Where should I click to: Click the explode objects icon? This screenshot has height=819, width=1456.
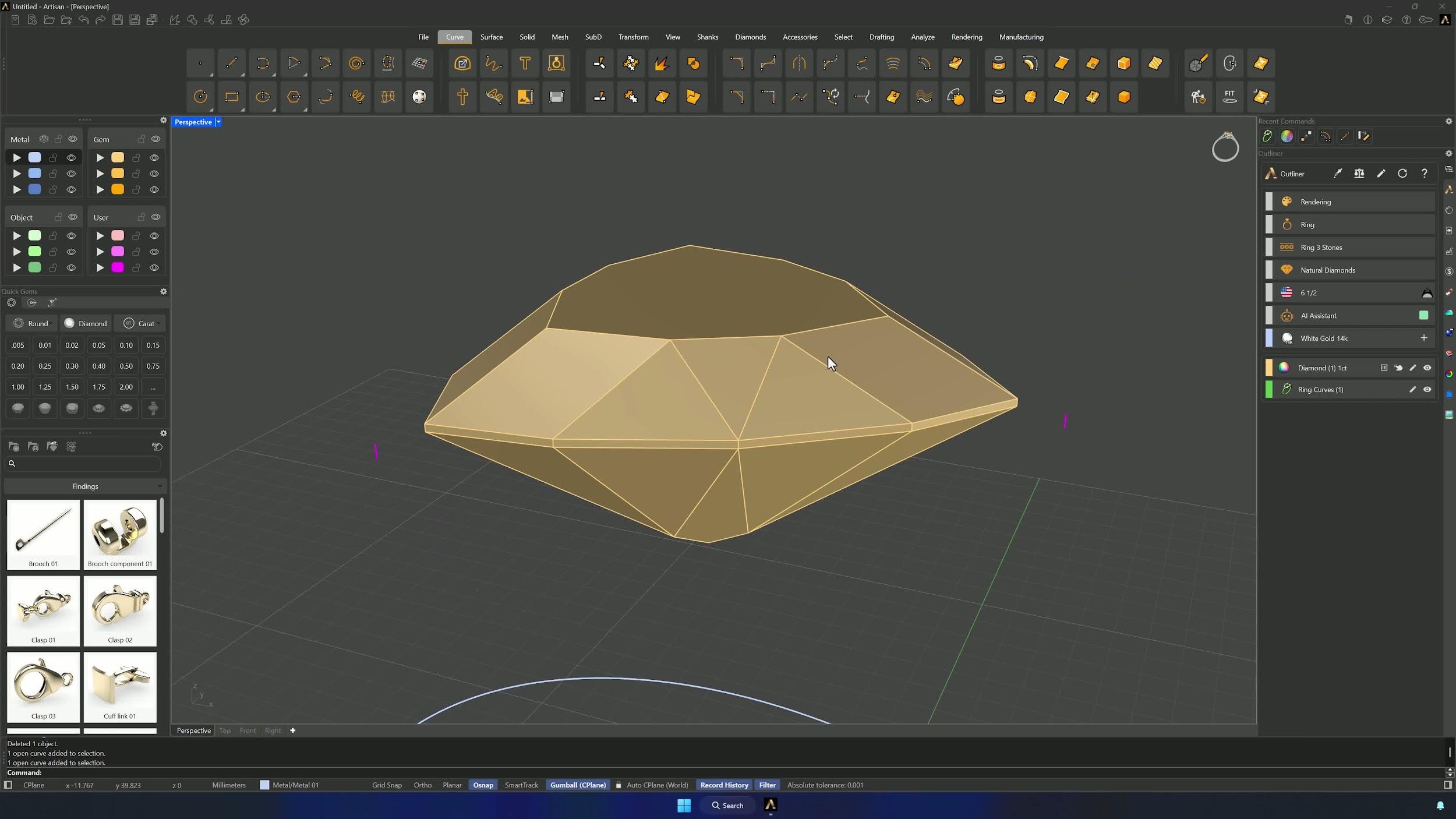tap(662, 63)
